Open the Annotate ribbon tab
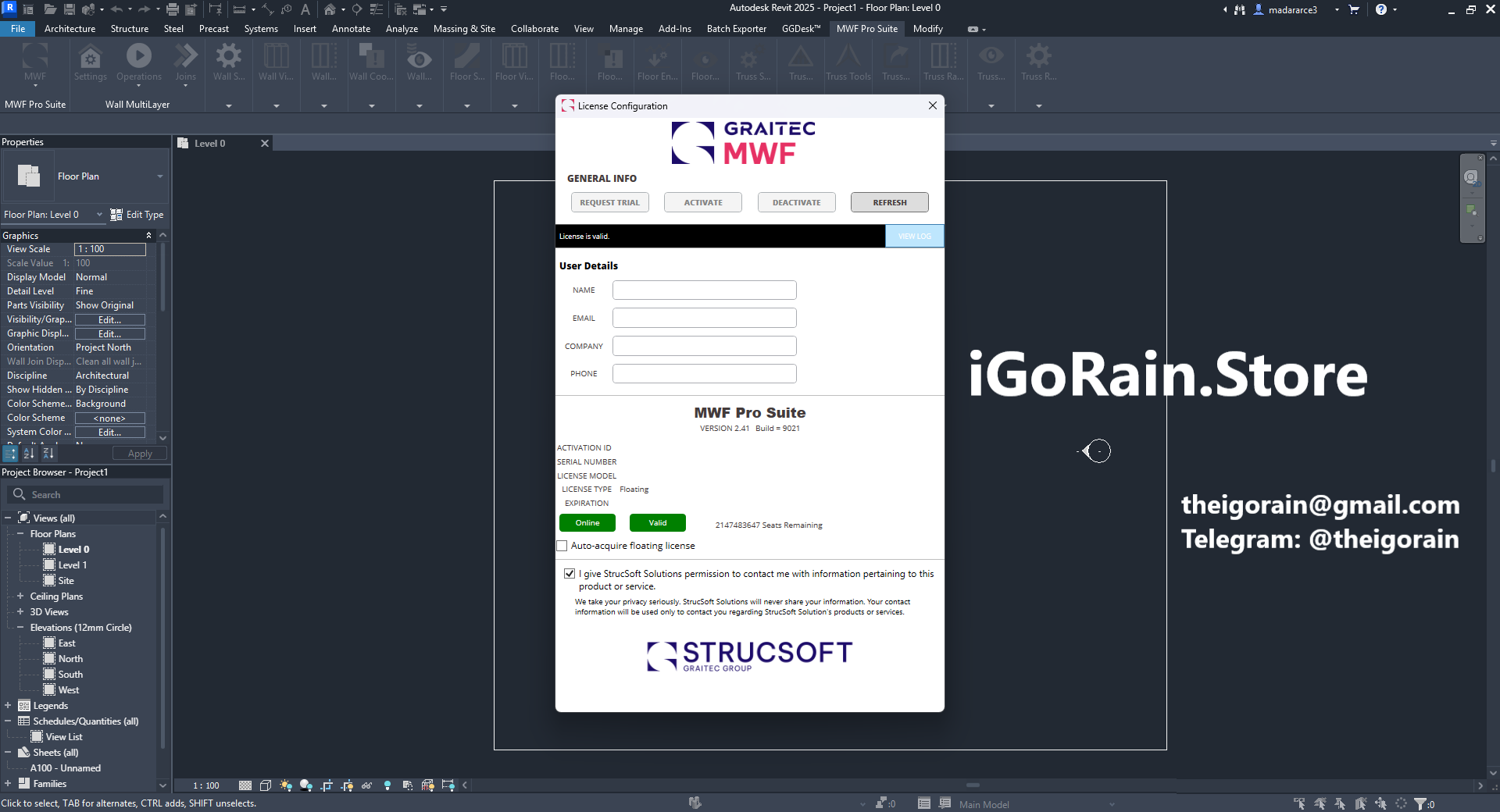This screenshot has height=812, width=1500. point(351,29)
